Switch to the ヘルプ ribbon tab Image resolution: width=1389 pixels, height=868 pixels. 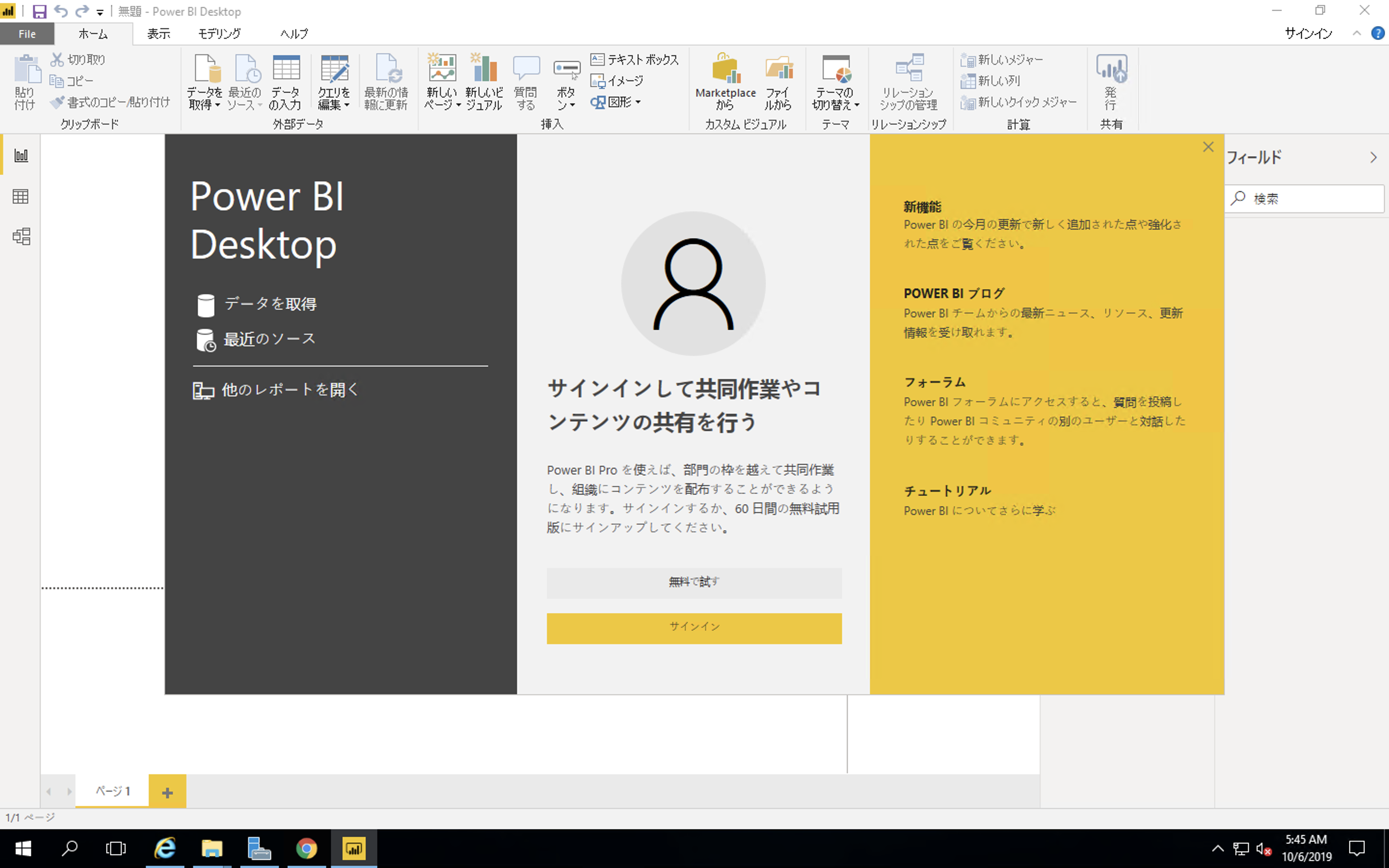click(294, 34)
